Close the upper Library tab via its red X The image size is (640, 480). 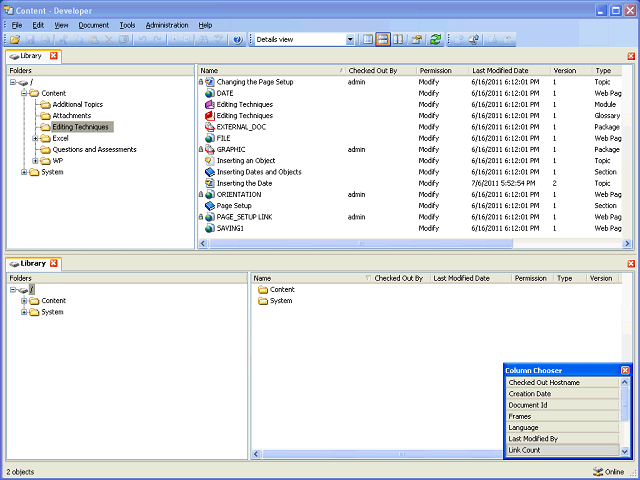coord(54,56)
